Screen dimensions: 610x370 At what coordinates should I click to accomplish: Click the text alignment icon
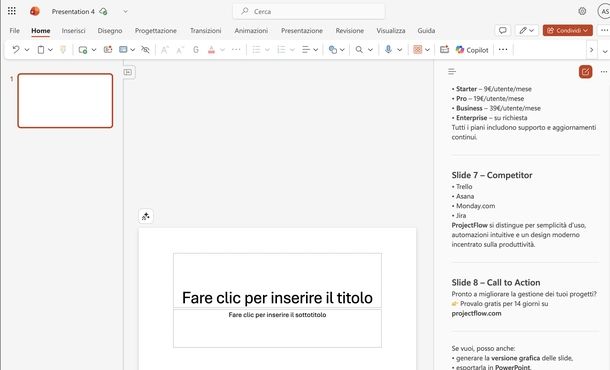click(306, 50)
